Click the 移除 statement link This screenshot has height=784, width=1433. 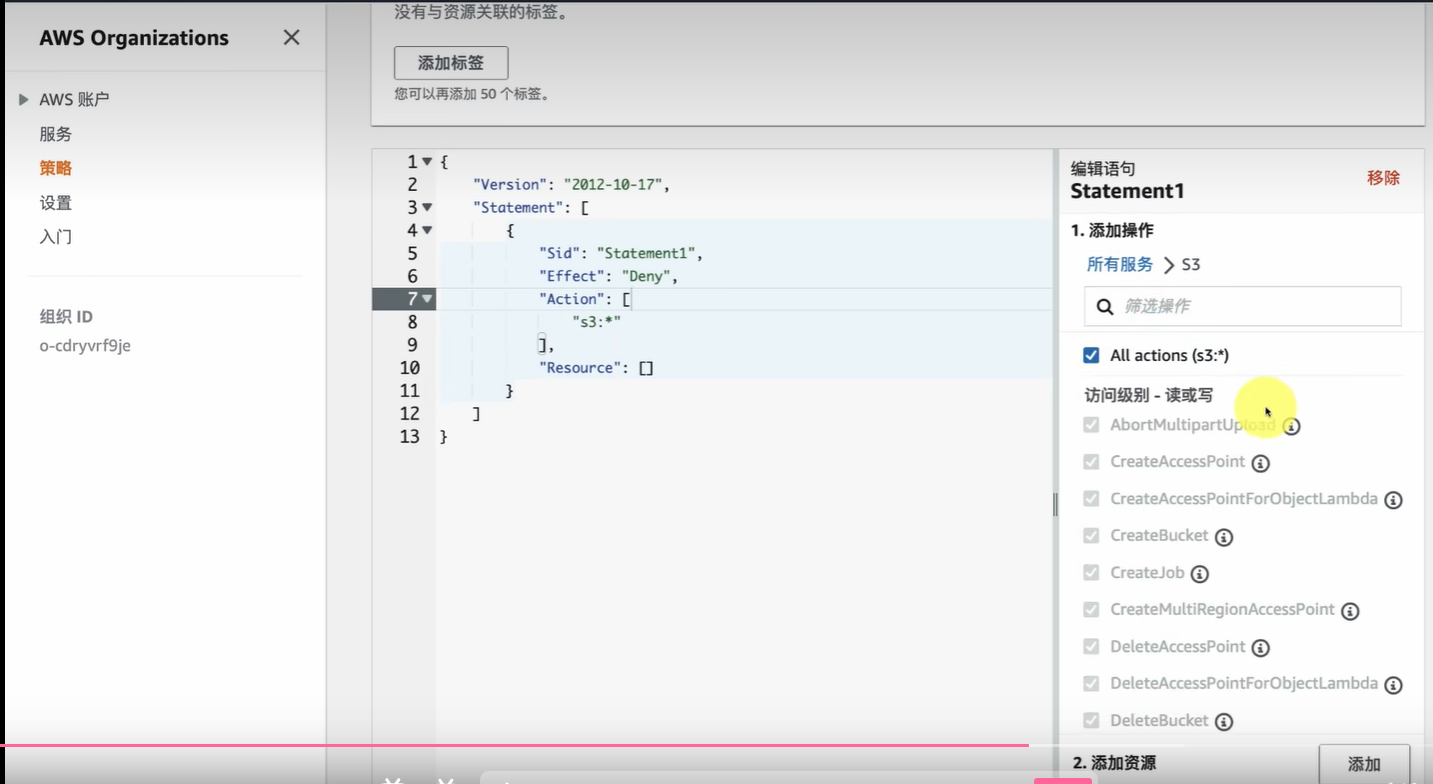point(1383,178)
